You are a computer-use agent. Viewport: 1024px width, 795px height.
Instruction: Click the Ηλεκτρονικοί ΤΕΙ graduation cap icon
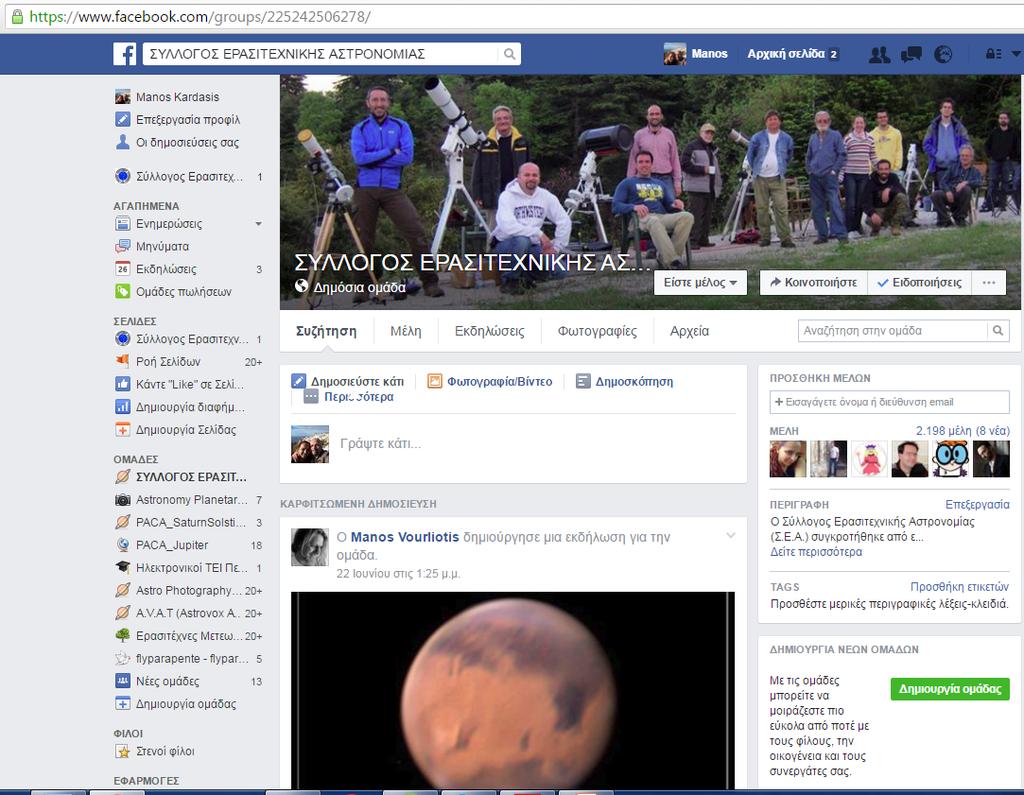(x=123, y=568)
